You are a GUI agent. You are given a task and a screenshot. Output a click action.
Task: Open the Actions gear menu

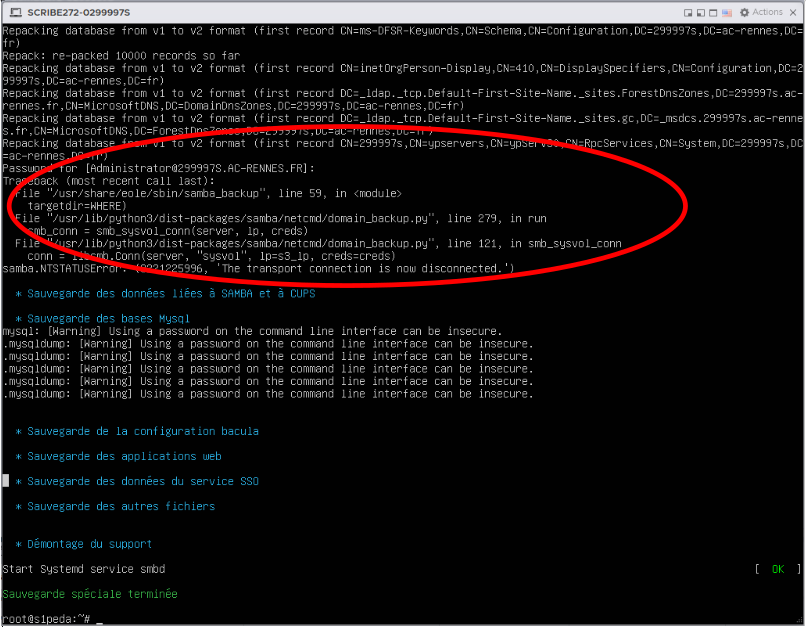[x=761, y=12]
